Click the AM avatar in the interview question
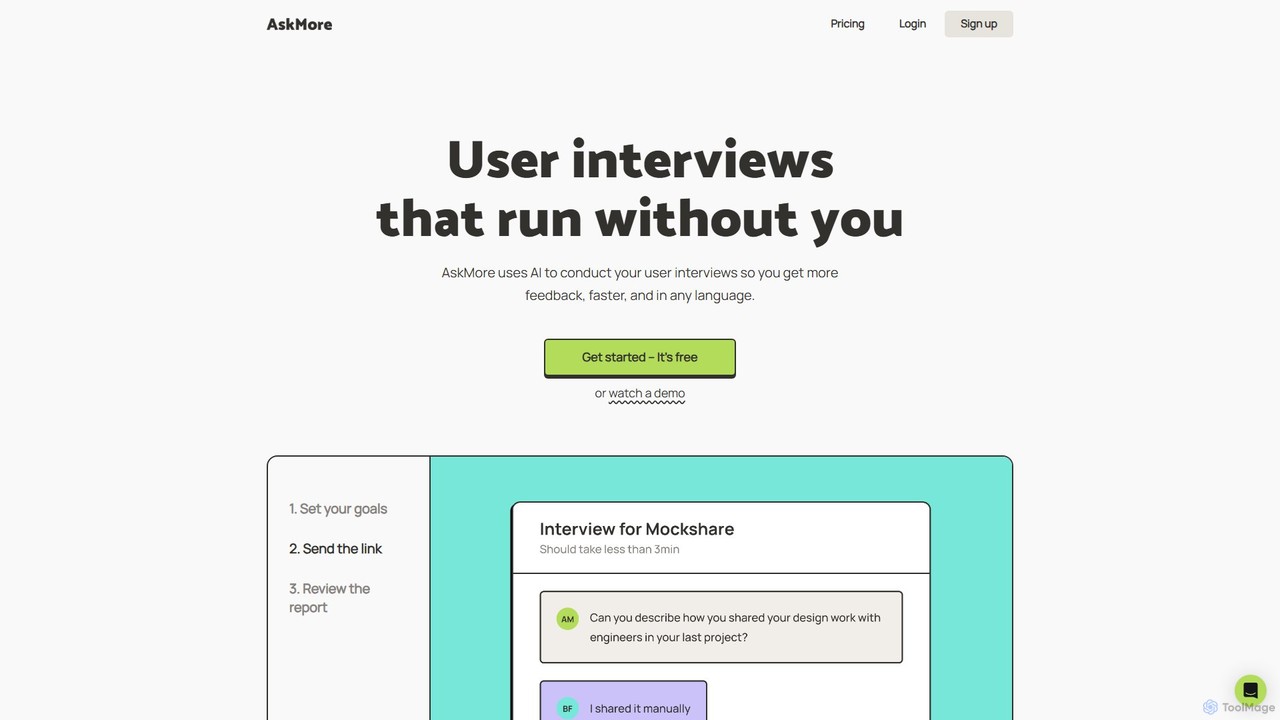 tap(567, 619)
